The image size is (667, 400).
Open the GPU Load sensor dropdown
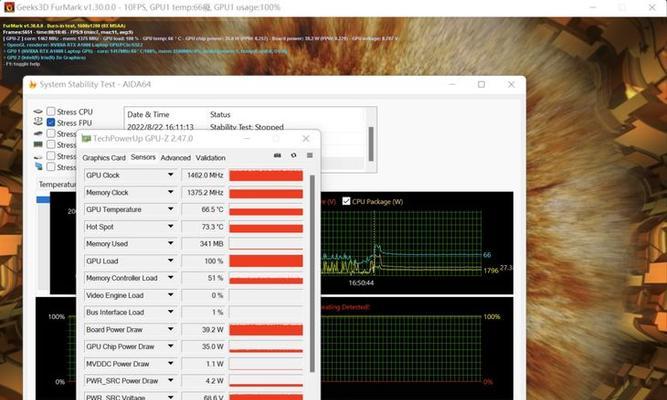[171, 260]
